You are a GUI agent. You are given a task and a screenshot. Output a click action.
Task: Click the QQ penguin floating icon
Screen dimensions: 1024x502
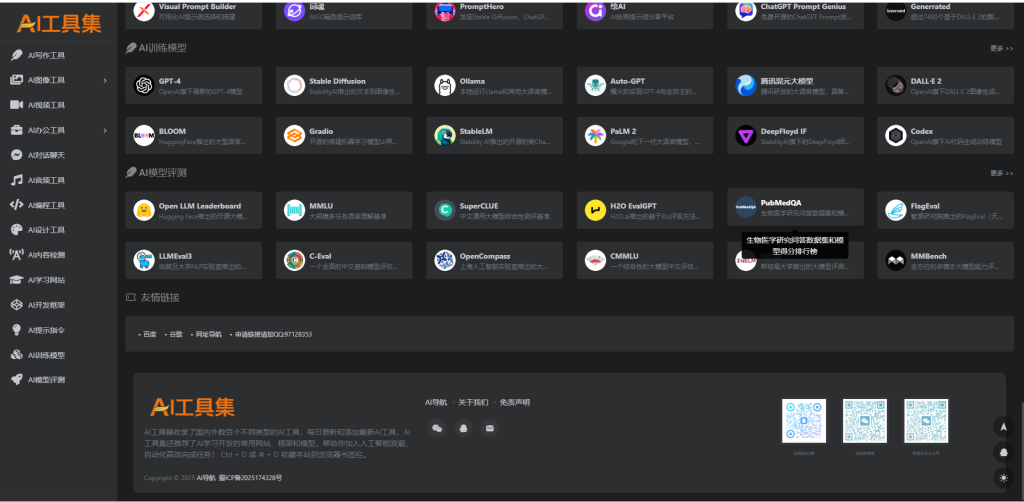pos(1003,452)
